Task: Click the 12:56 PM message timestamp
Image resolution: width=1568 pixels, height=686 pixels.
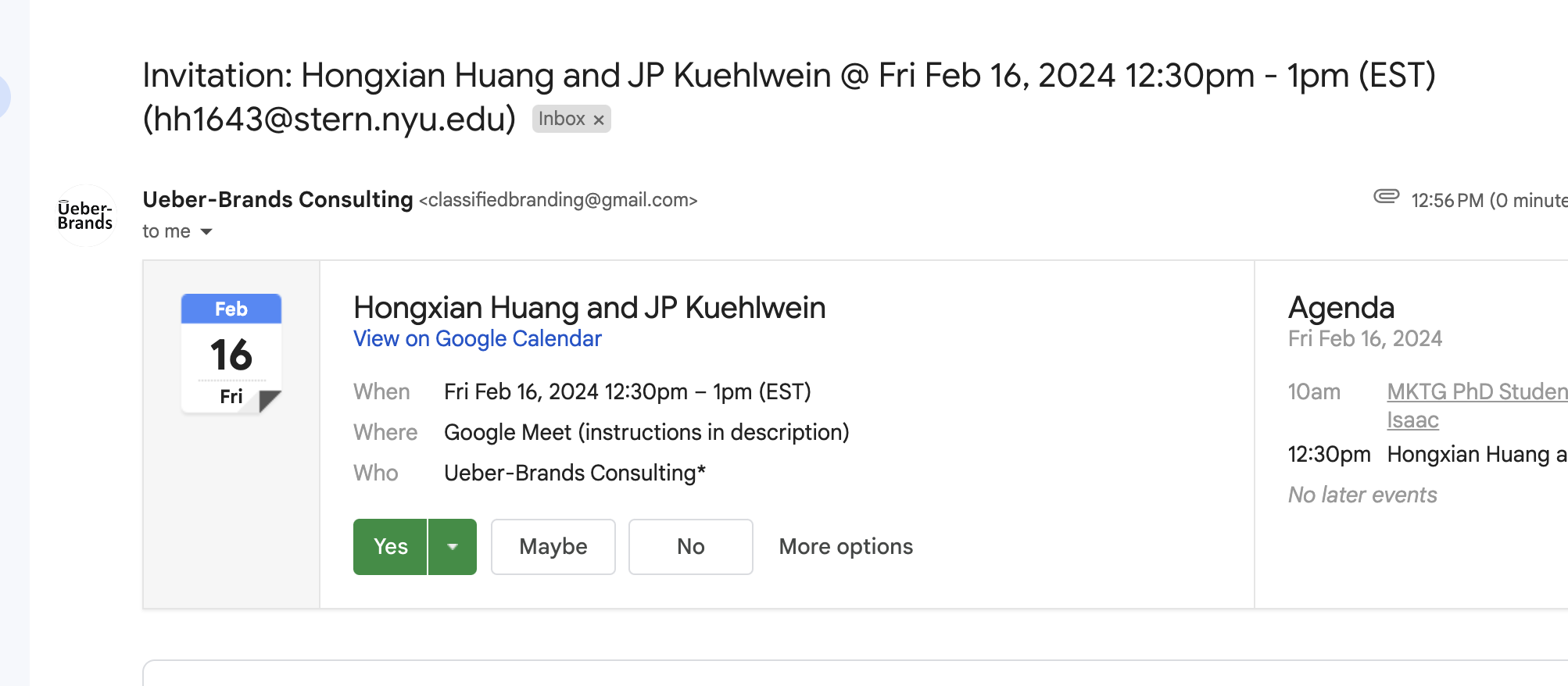Action: tap(1446, 201)
